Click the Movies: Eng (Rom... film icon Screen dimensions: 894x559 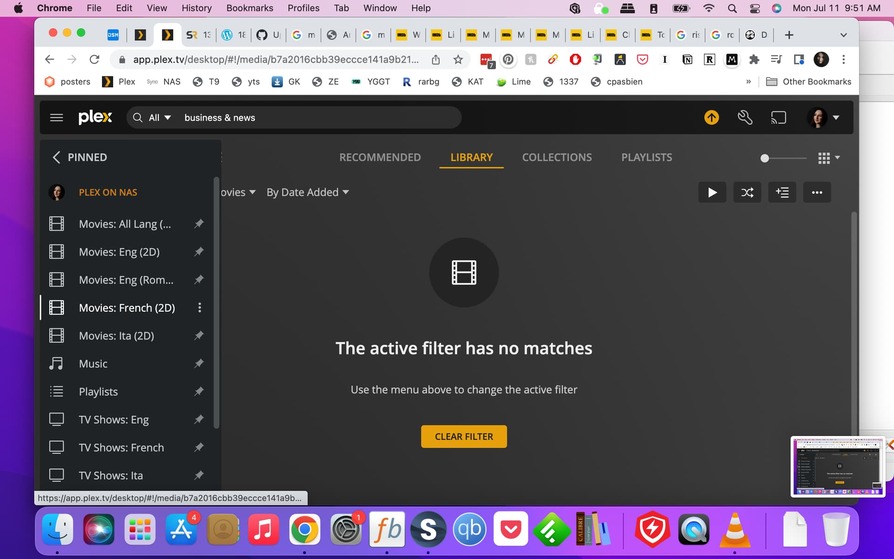point(56,280)
